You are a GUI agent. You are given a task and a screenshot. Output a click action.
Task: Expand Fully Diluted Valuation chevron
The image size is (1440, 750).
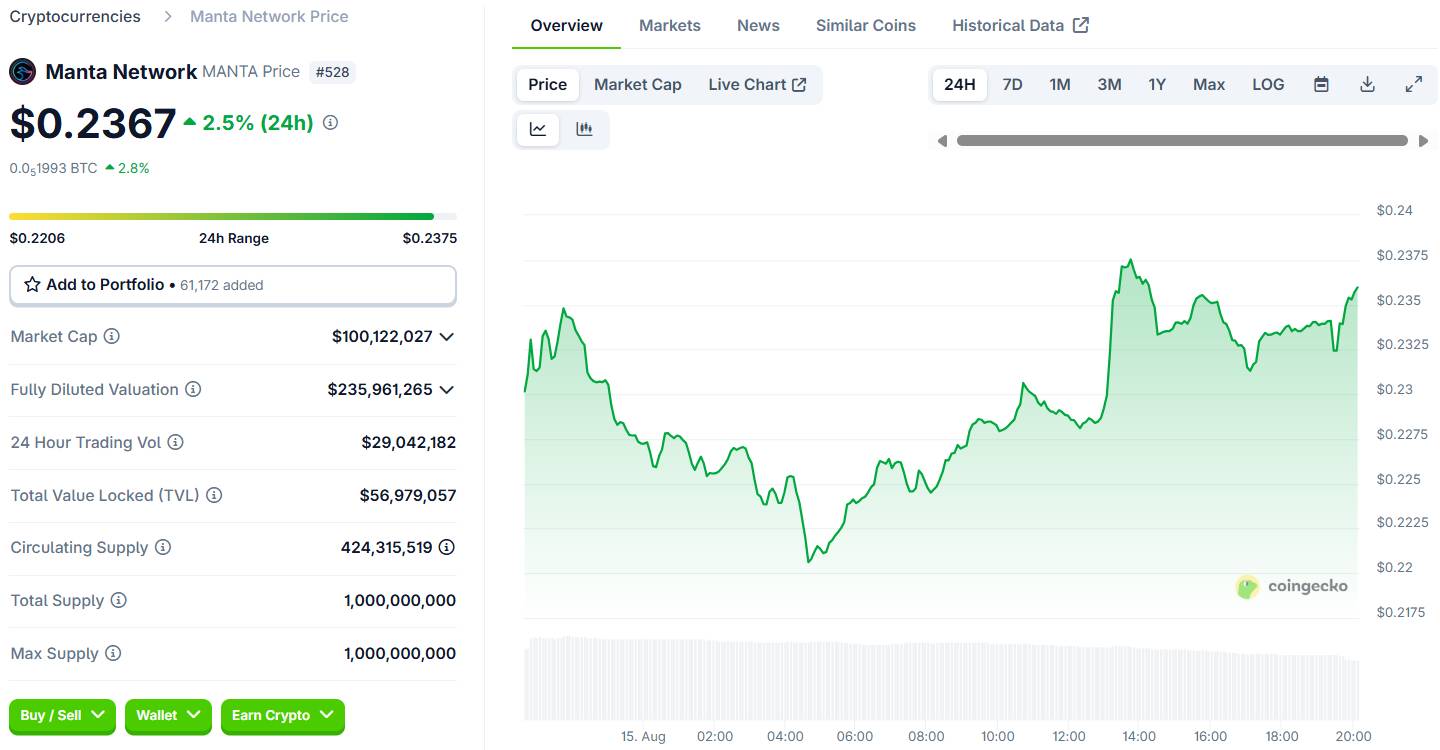coord(447,390)
